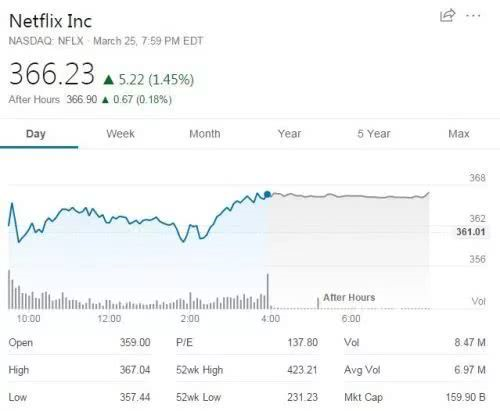This screenshot has width=500, height=411.
Task: Click the Mkt Cap value 159.90 B
Action: [466, 397]
